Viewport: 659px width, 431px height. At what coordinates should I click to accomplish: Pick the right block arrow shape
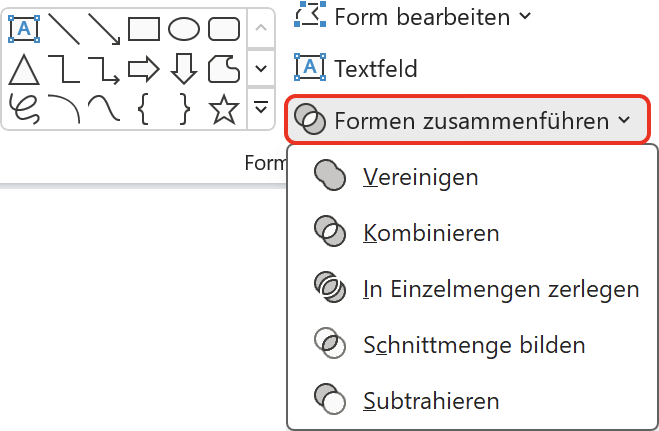click(x=144, y=69)
